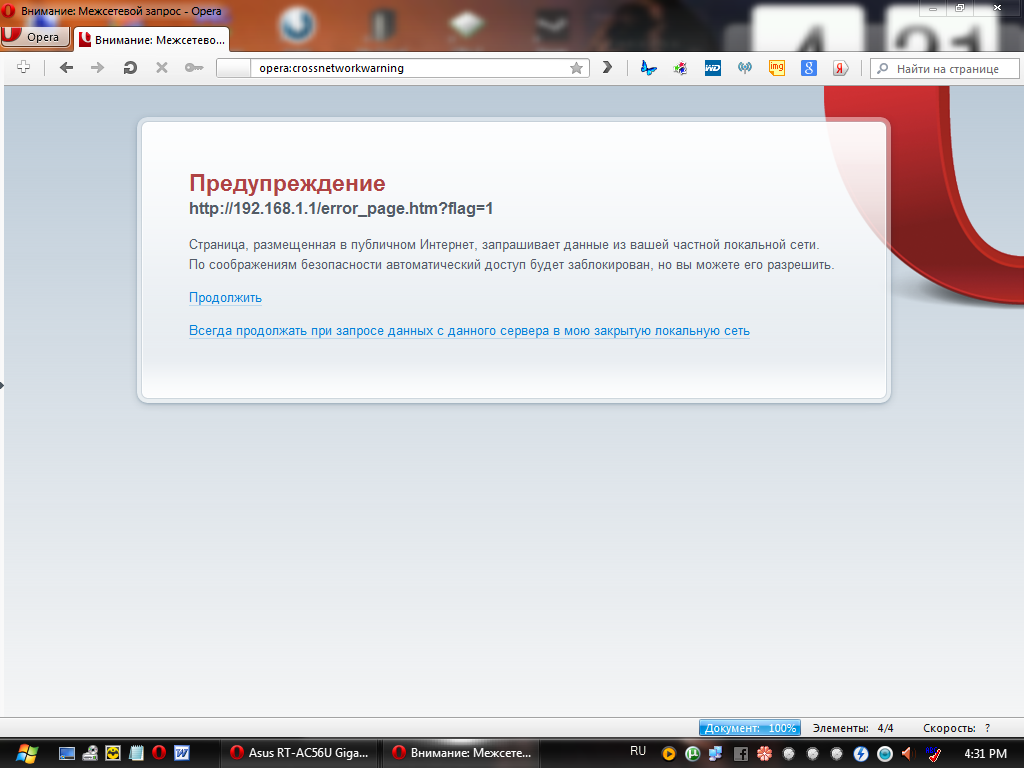Click the 'Продолжить' link
Image resolution: width=1024 pixels, height=768 pixels.
pyautogui.click(x=225, y=298)
